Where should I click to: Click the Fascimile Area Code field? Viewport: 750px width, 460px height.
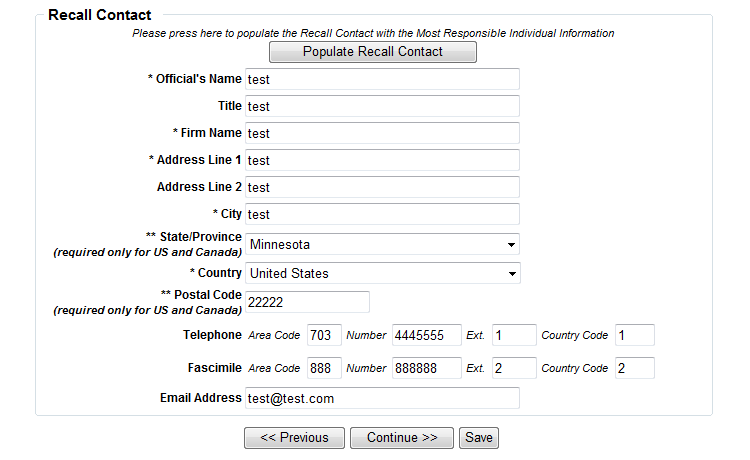pyautogui.click(x=323, y=368)
